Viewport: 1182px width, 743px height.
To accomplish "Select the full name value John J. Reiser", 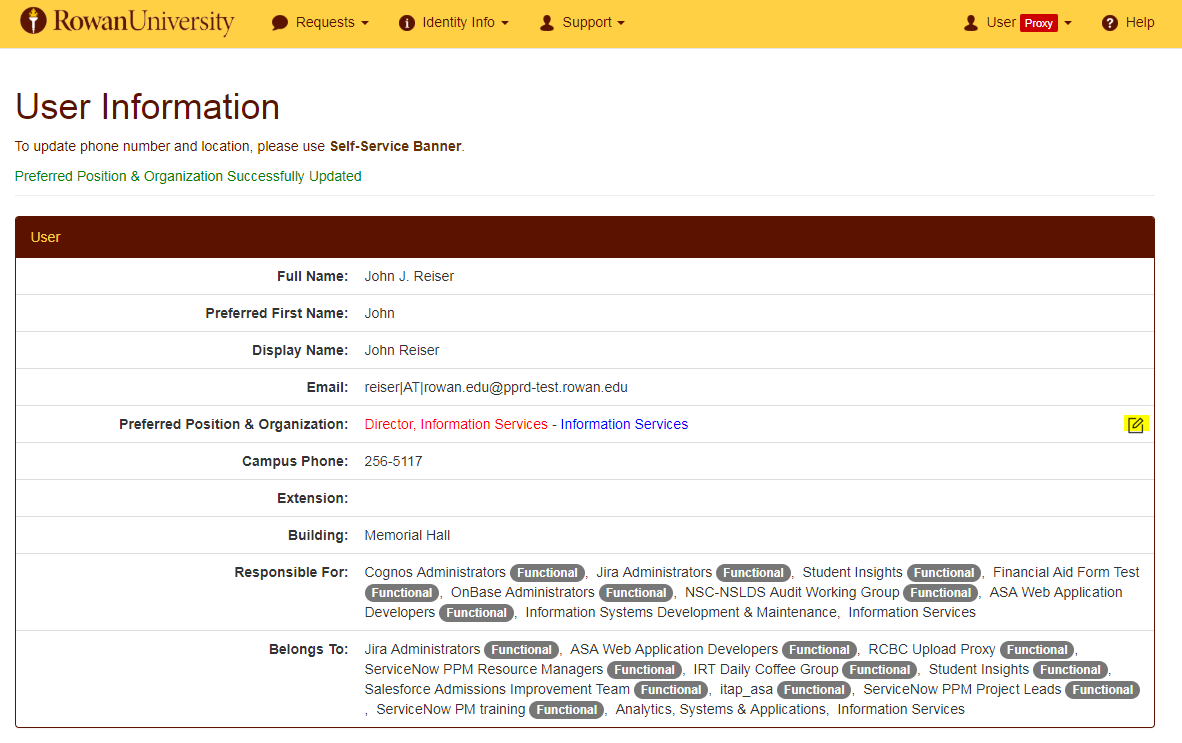I will pos(409,277).
